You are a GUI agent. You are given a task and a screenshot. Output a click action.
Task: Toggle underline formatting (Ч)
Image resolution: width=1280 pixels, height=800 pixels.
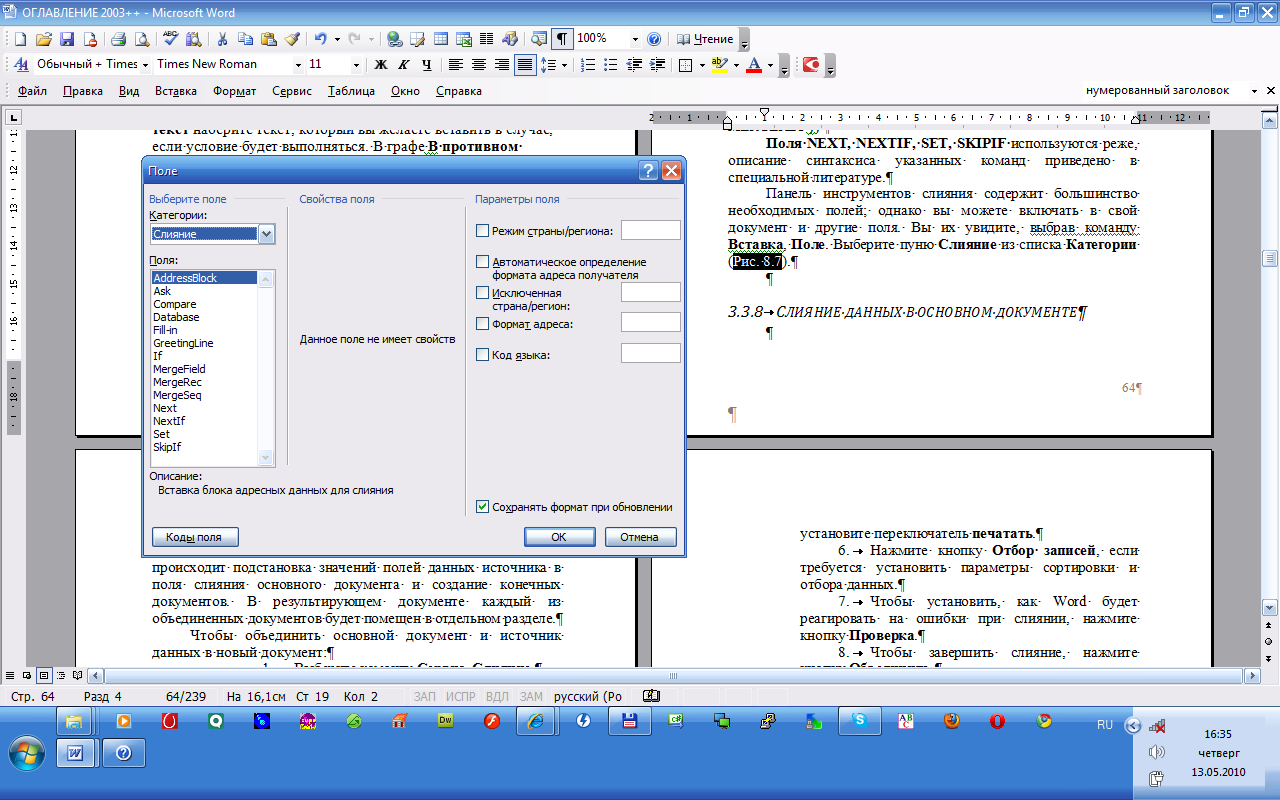click(427, 64)
